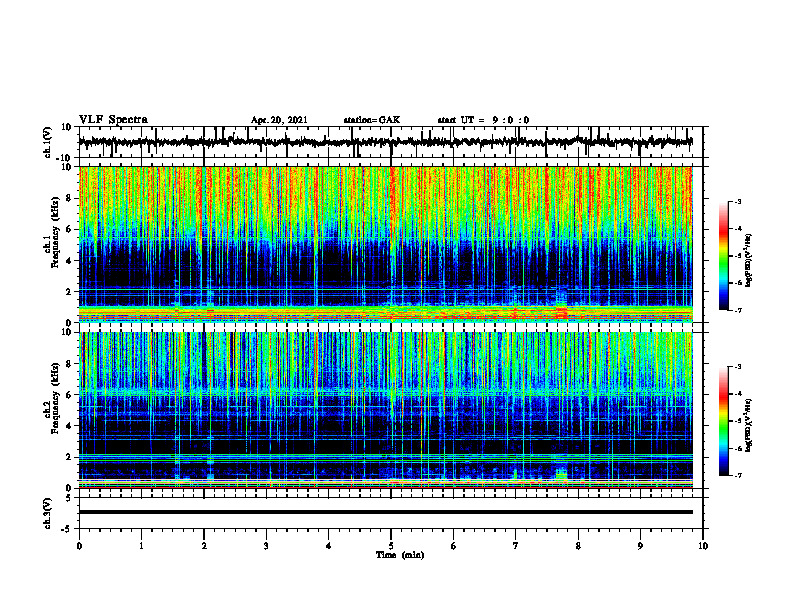Screen dimensions: 792x612
Task: Click time axis tick label "0"
Action: point(79,546)
